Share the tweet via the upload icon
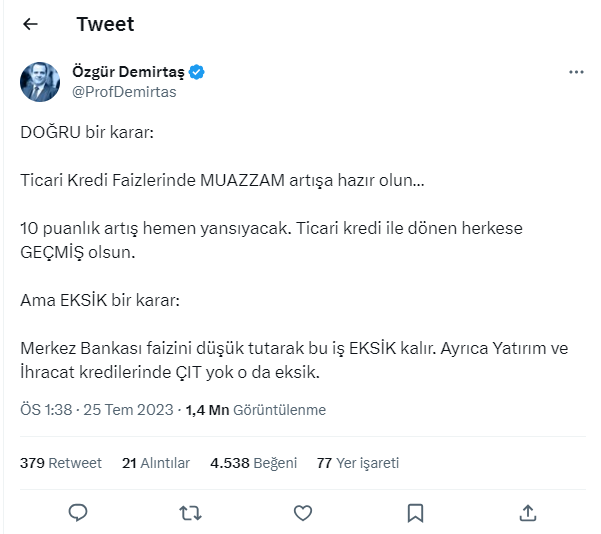 [x=528, y=512]
